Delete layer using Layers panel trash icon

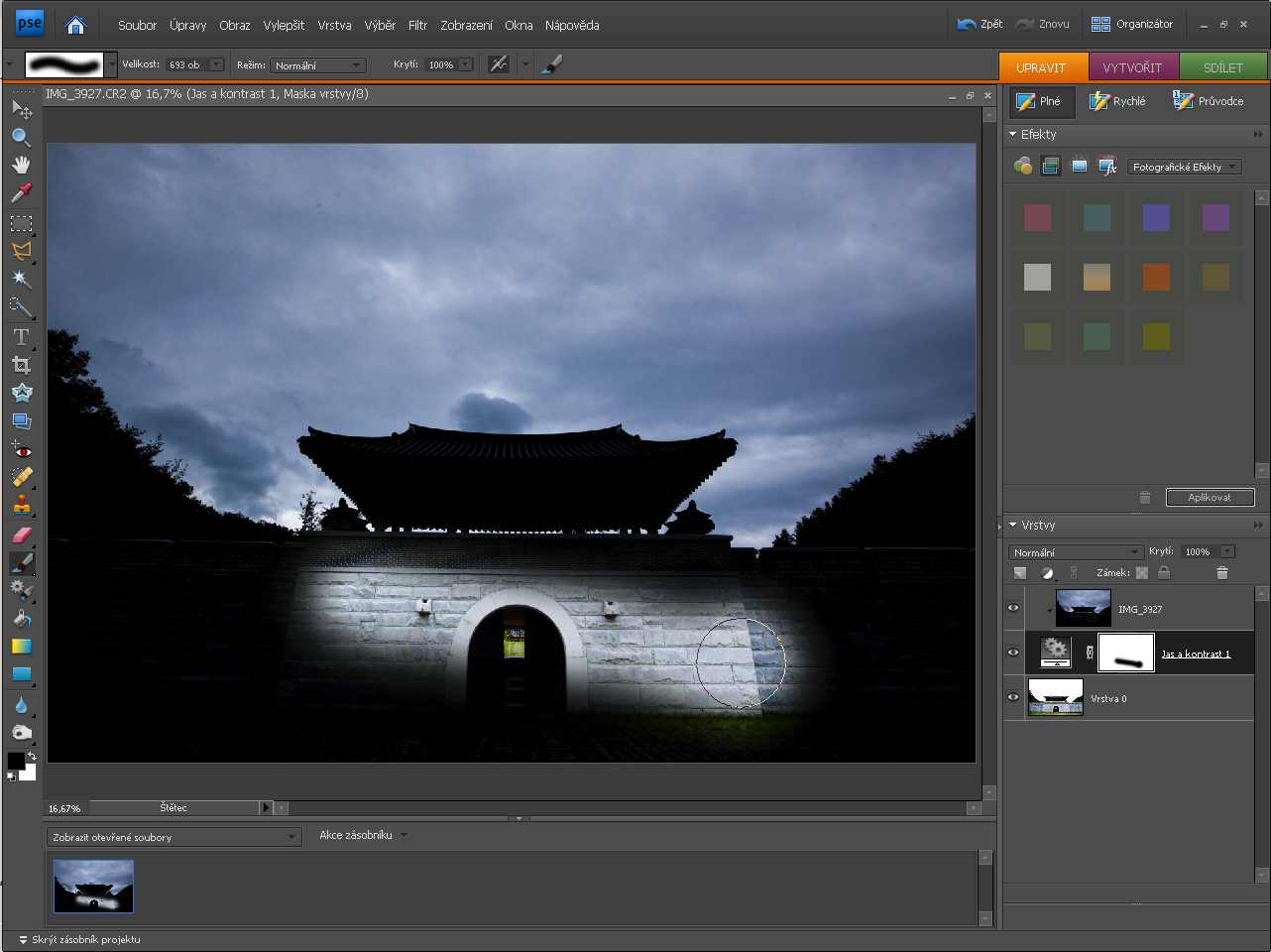pyautogui.click(x=1221, y=572)
